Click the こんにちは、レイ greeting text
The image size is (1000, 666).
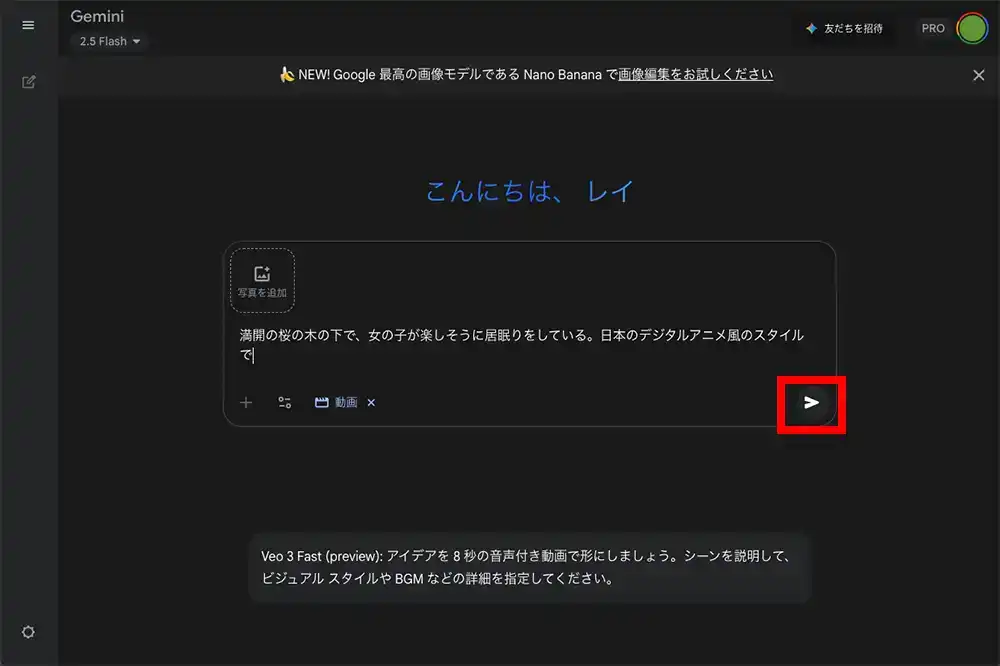point(529,191)
